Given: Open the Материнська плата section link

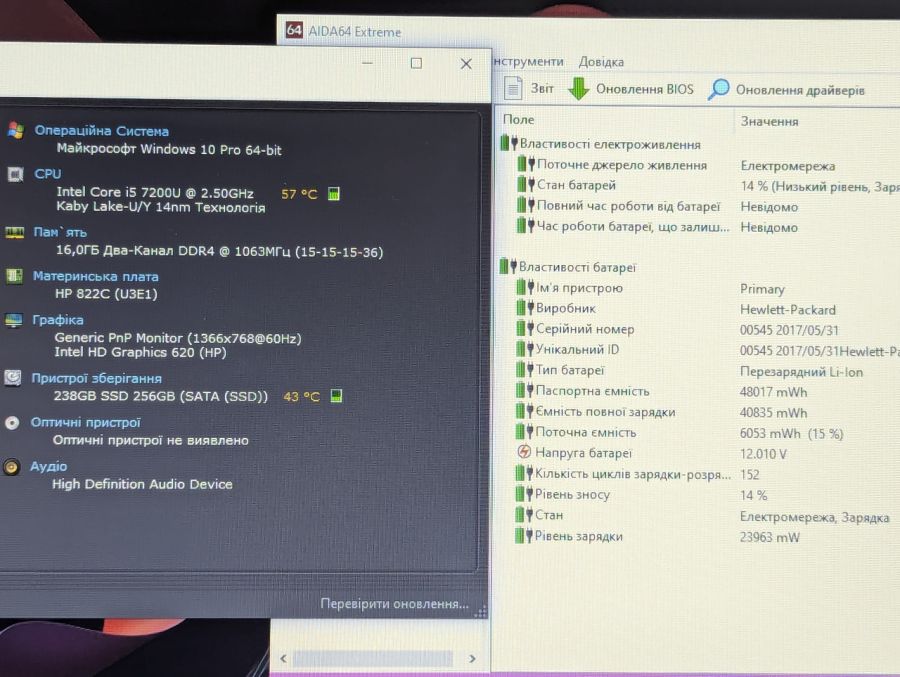Looking at the screenshot, I should (96, 276).
